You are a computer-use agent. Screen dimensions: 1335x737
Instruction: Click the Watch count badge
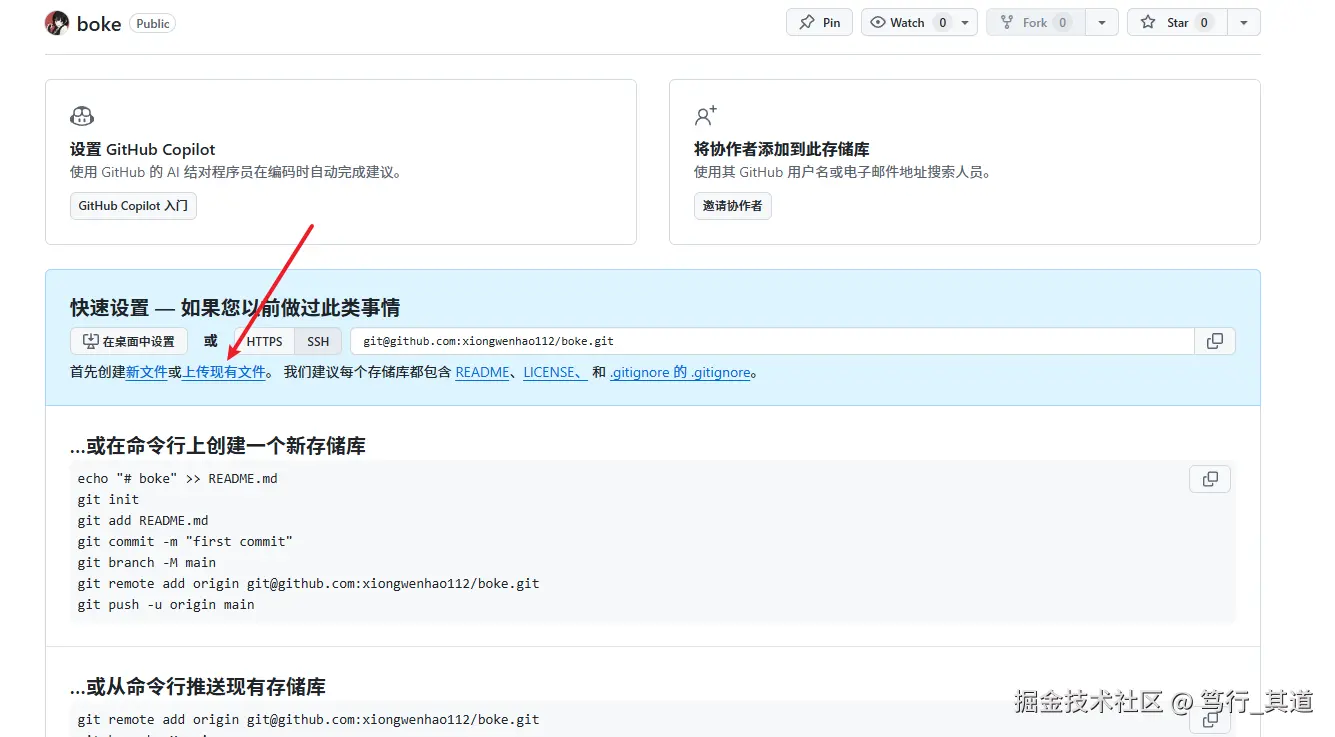tap(942, 22)
